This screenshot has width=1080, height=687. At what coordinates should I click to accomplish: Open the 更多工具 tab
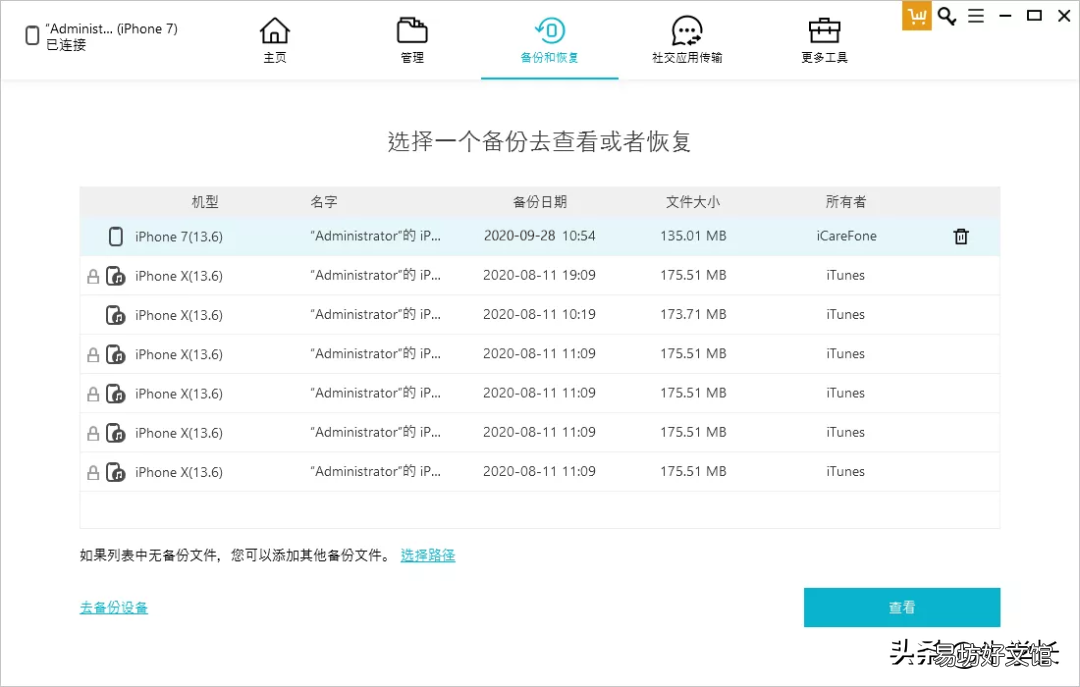pos(824,41)
